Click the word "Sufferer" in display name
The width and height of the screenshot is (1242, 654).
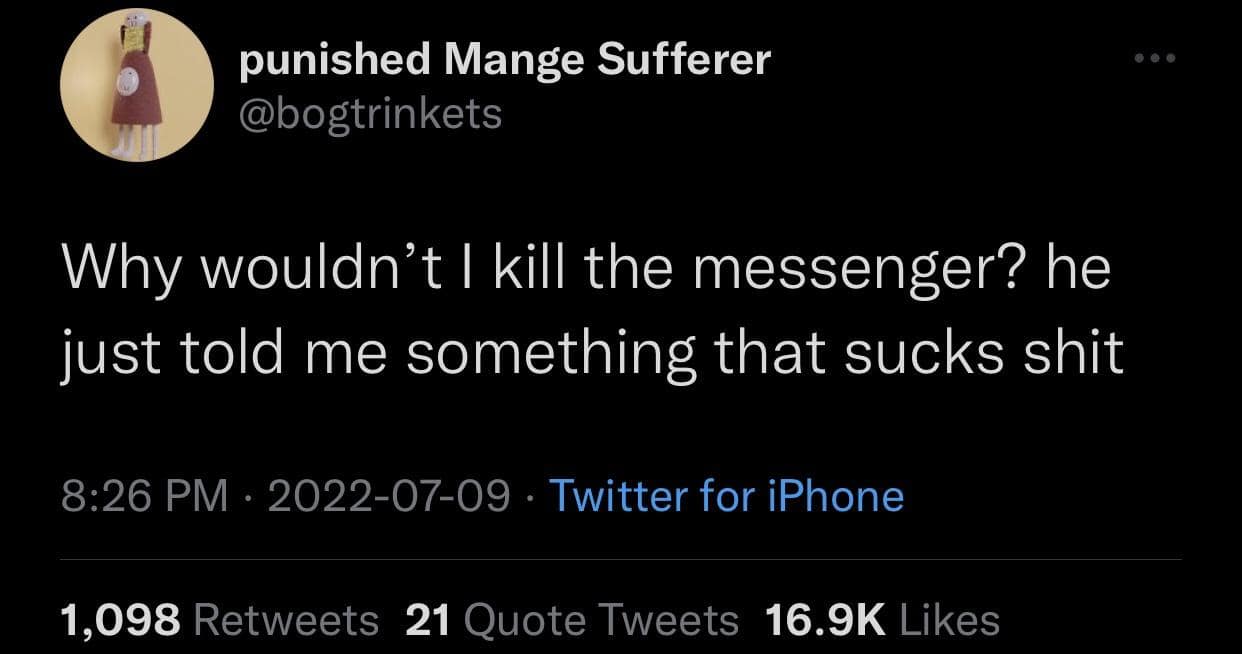pyautogui.click(x=684, y=60)
